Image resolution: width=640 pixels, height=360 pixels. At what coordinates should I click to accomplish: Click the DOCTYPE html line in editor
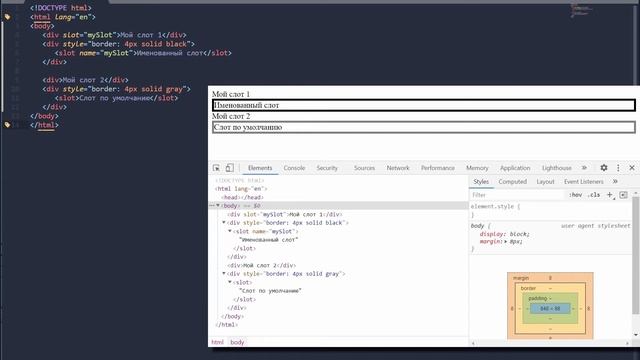(x=61, y=8)
